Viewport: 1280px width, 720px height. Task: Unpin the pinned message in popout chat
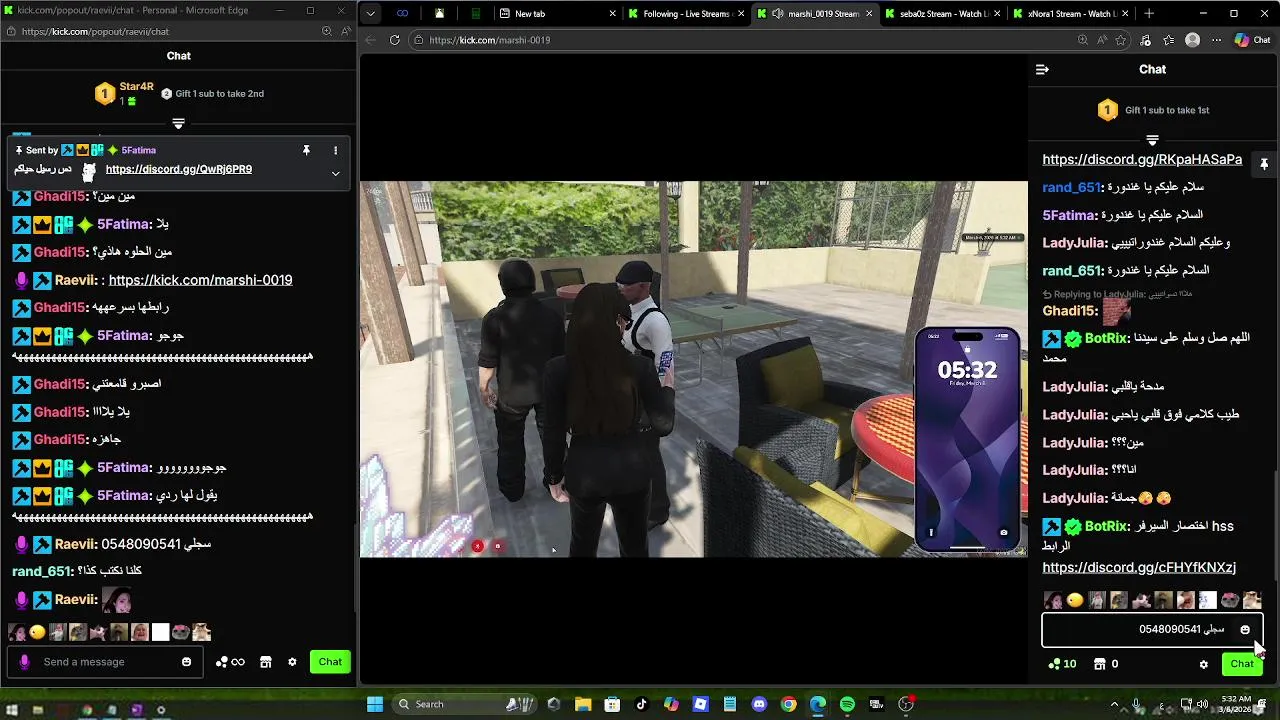(x=306, y=150)
